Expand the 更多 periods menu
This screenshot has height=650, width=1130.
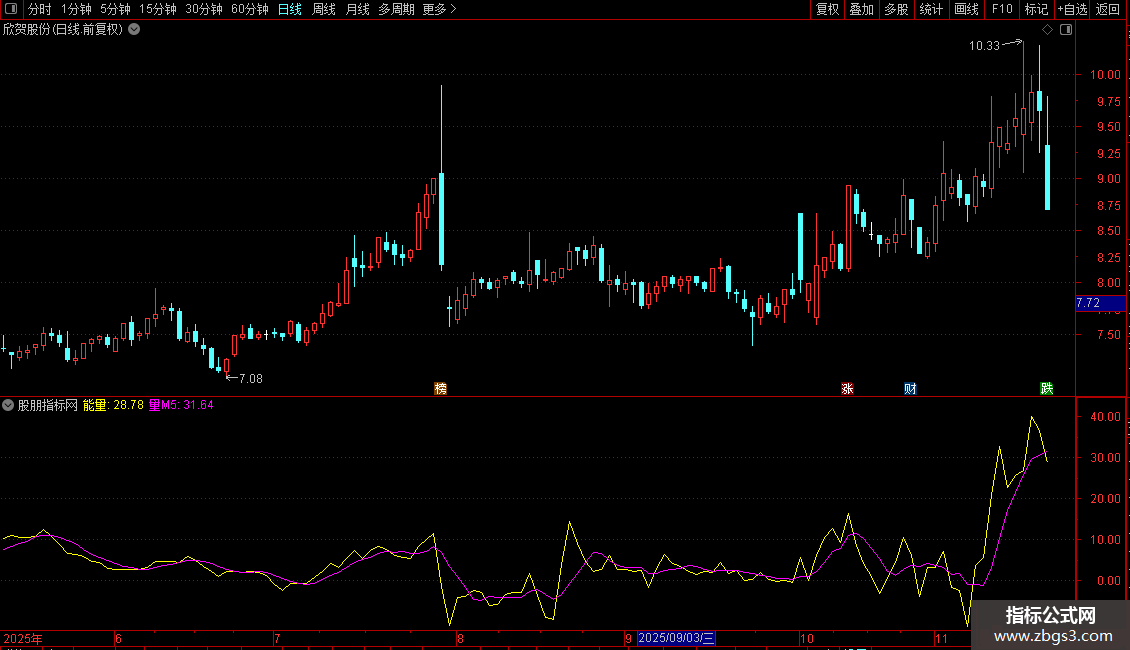pyautogui.click(x=440, y=9)
